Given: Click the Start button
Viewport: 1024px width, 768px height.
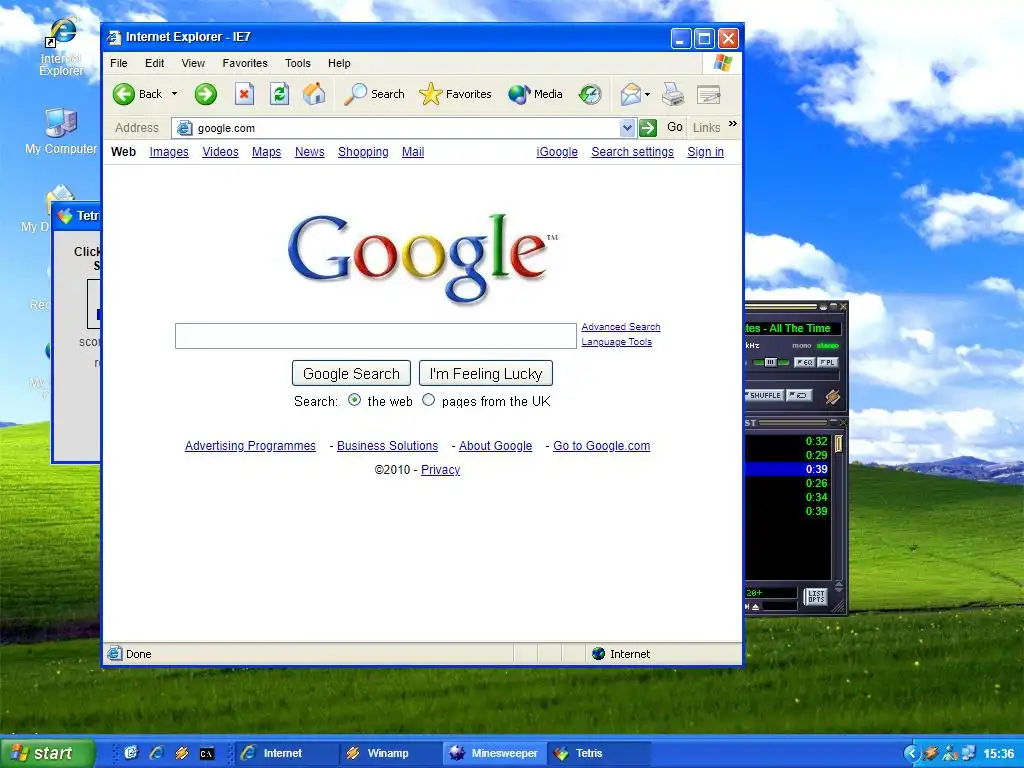Looking at the screenshot, I should click(47, 753).
